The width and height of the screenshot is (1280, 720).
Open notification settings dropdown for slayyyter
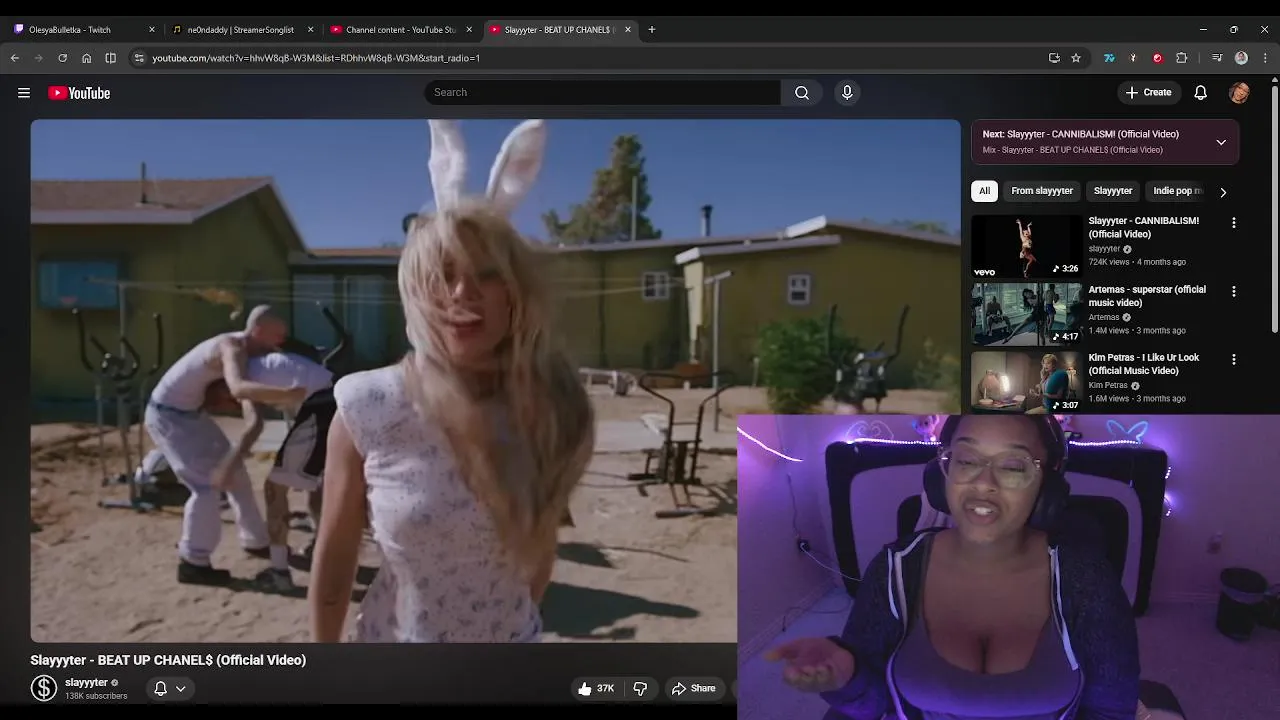point(170,688)
